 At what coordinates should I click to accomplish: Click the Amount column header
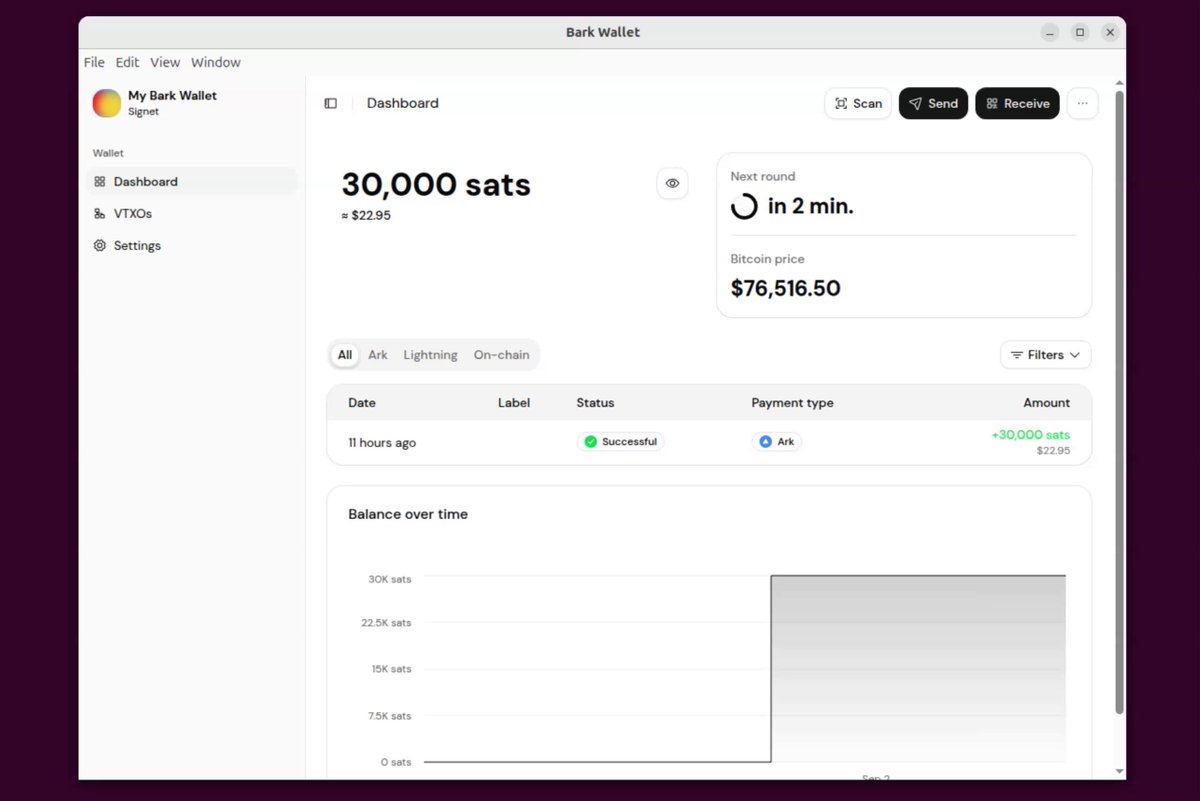click(1046, 403)
